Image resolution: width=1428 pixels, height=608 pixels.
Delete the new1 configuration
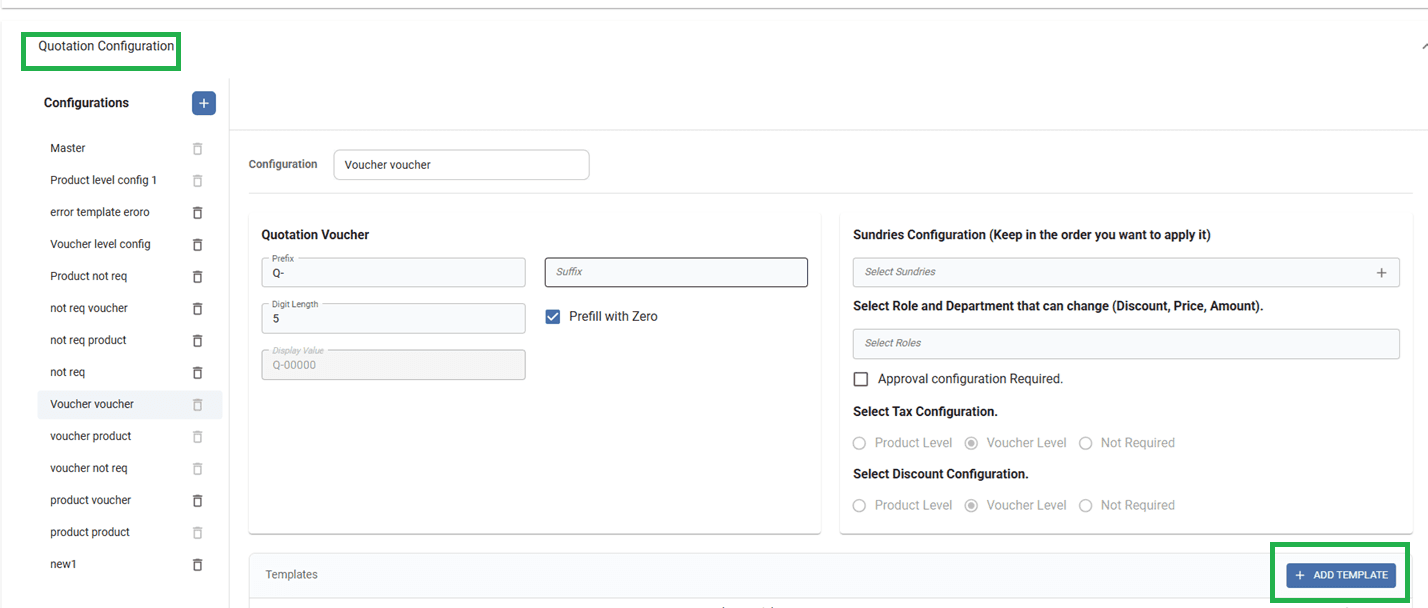point(197,564)
